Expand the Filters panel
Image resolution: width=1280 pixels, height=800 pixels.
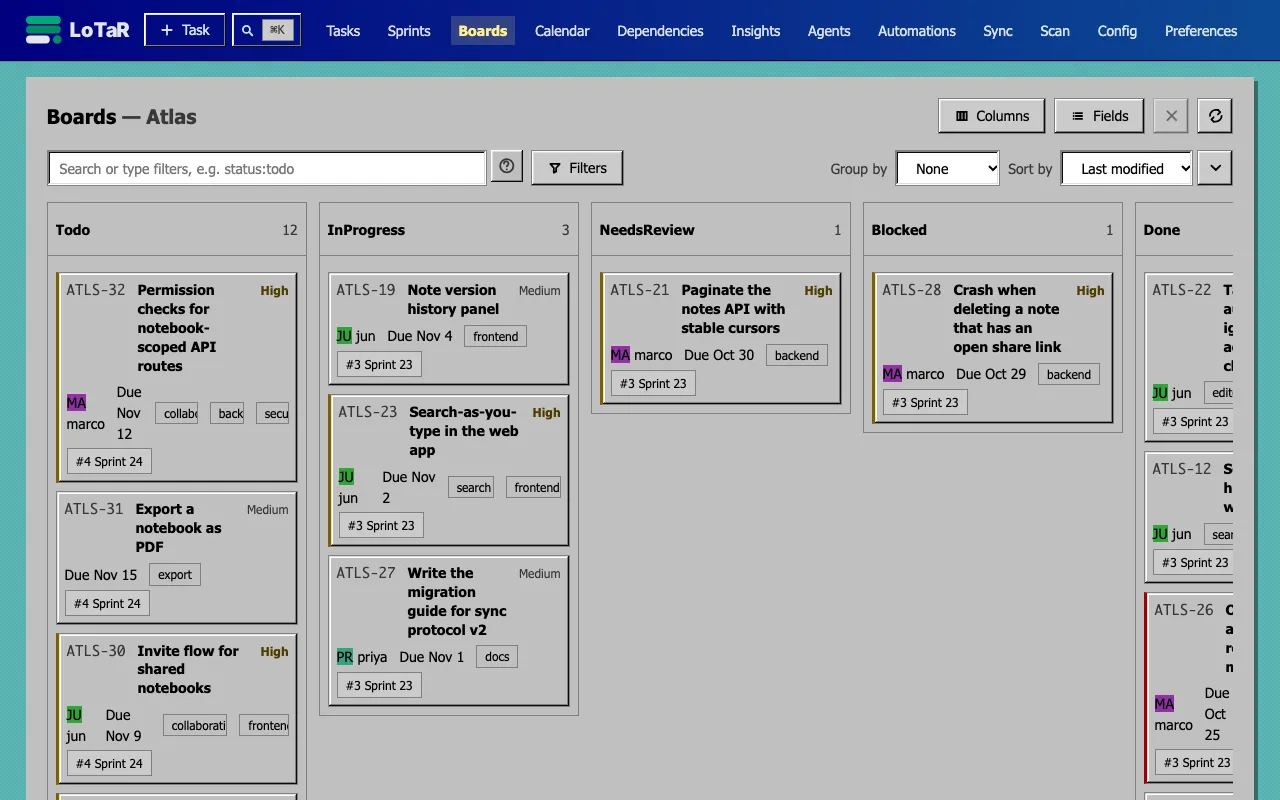[x=577, y=168]
